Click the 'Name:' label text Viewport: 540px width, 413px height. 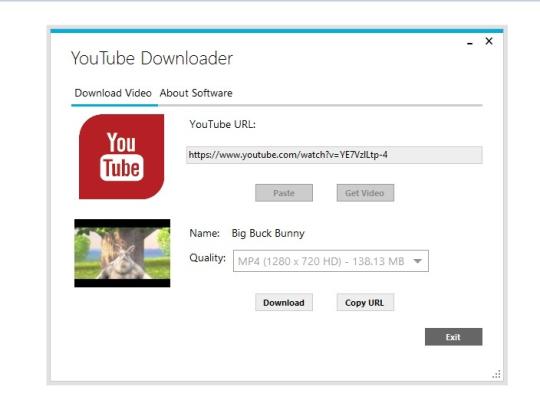(x=205, y=233)
